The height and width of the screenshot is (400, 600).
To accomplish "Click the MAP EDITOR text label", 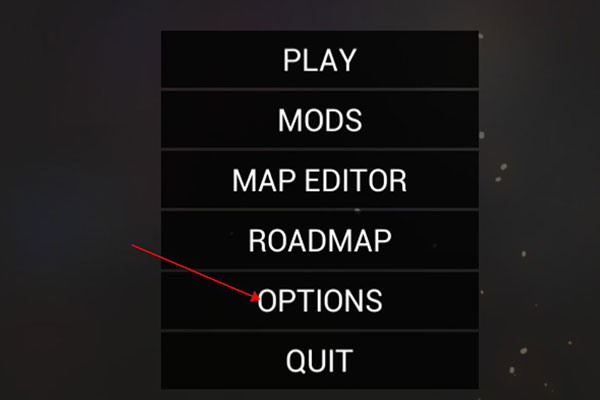I will coord(320,180).
